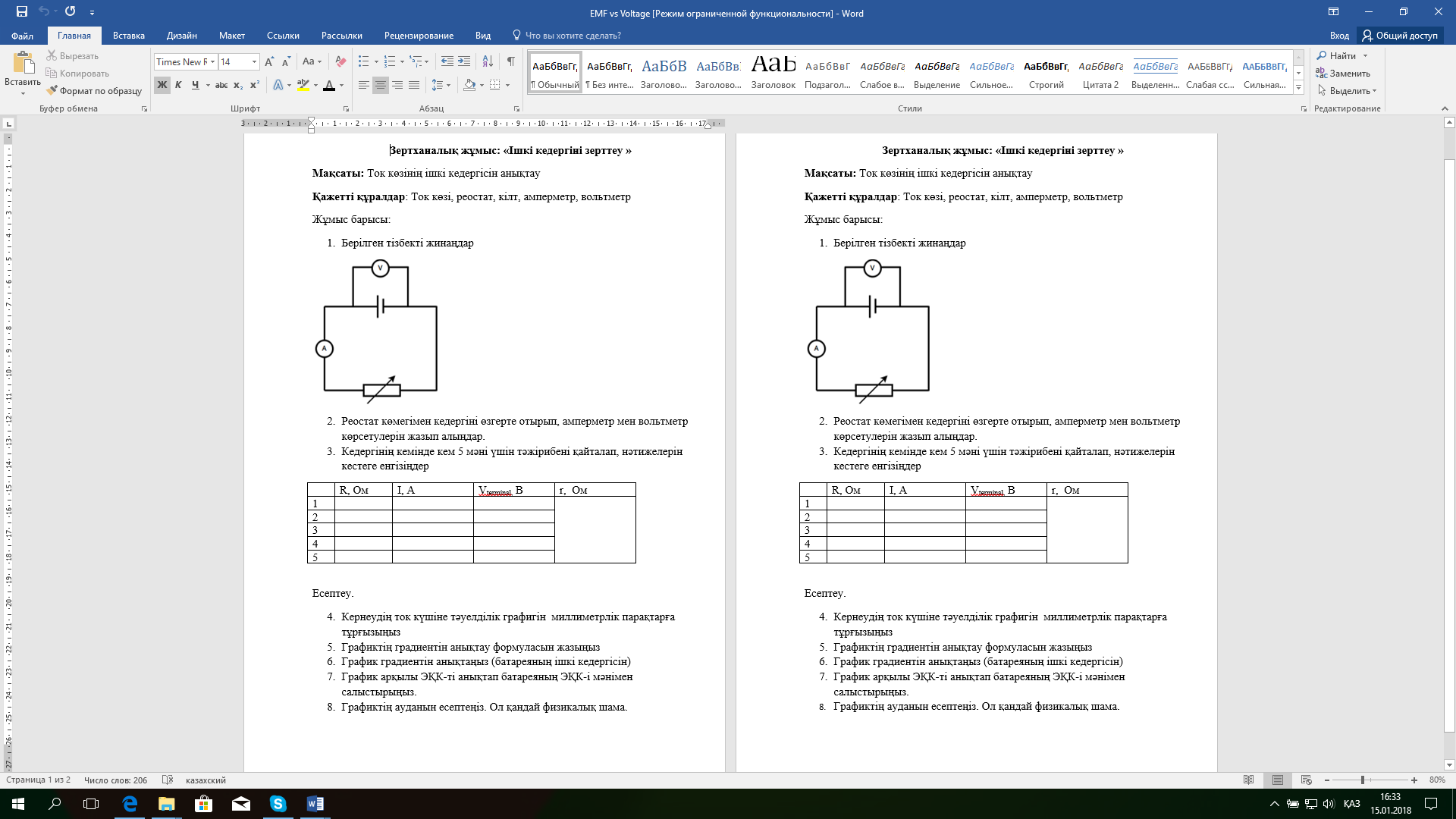Click the save disk icon
This screenshot has width=1456, height=819.
pos(21,11)
